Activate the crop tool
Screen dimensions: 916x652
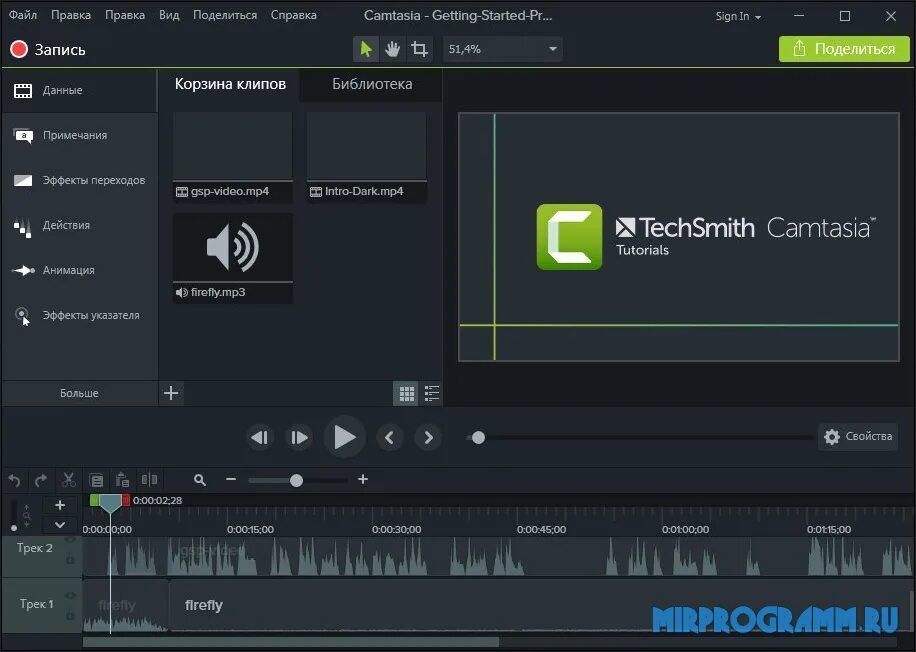(x=419, y=49)
